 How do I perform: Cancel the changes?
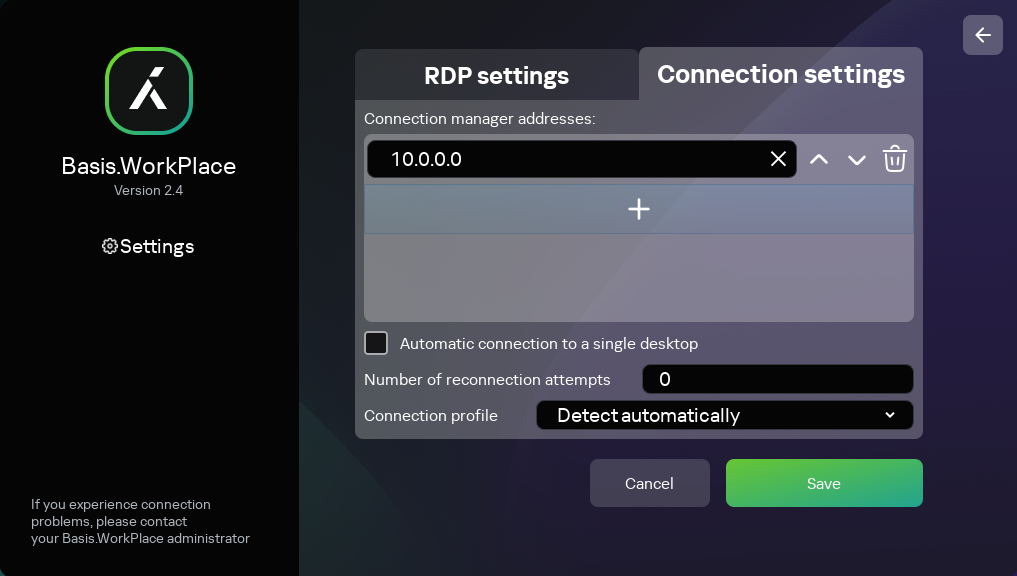(x=649, y=483)
